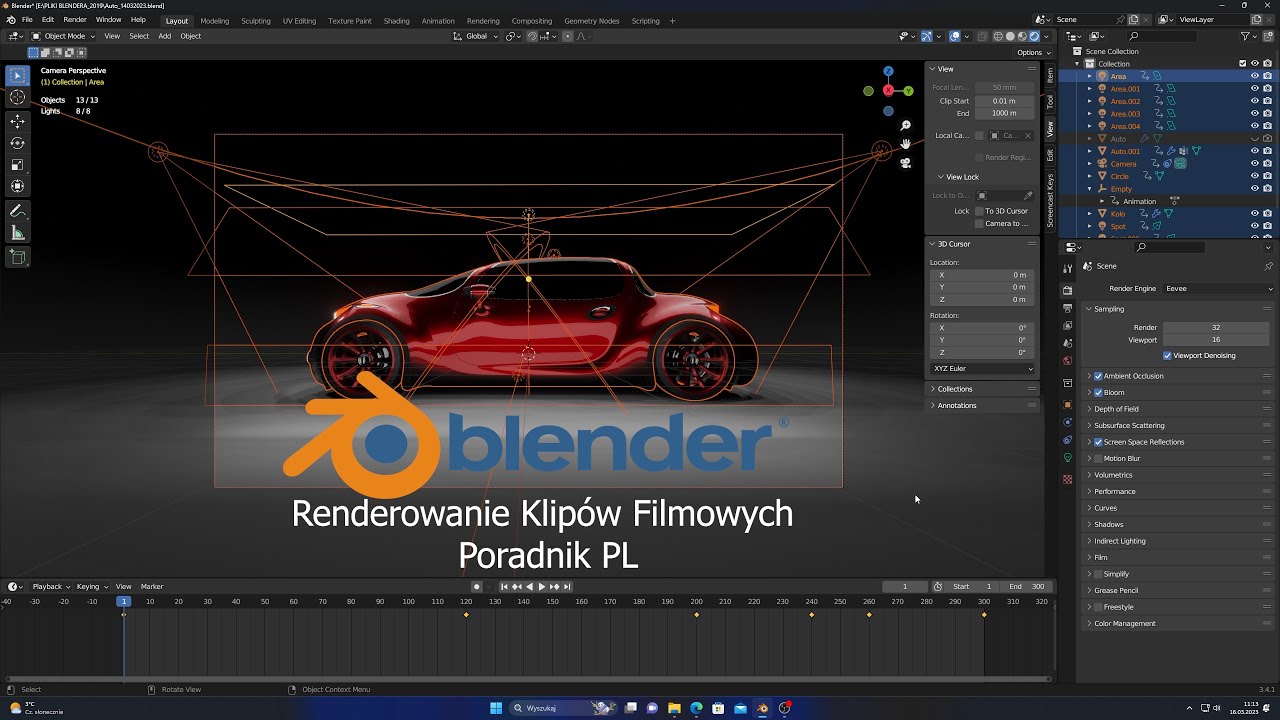Select the Move tool
Image resolution: width=1280 pixels, height=720 pixels.
pyautogui.click(x=18, y=121)
